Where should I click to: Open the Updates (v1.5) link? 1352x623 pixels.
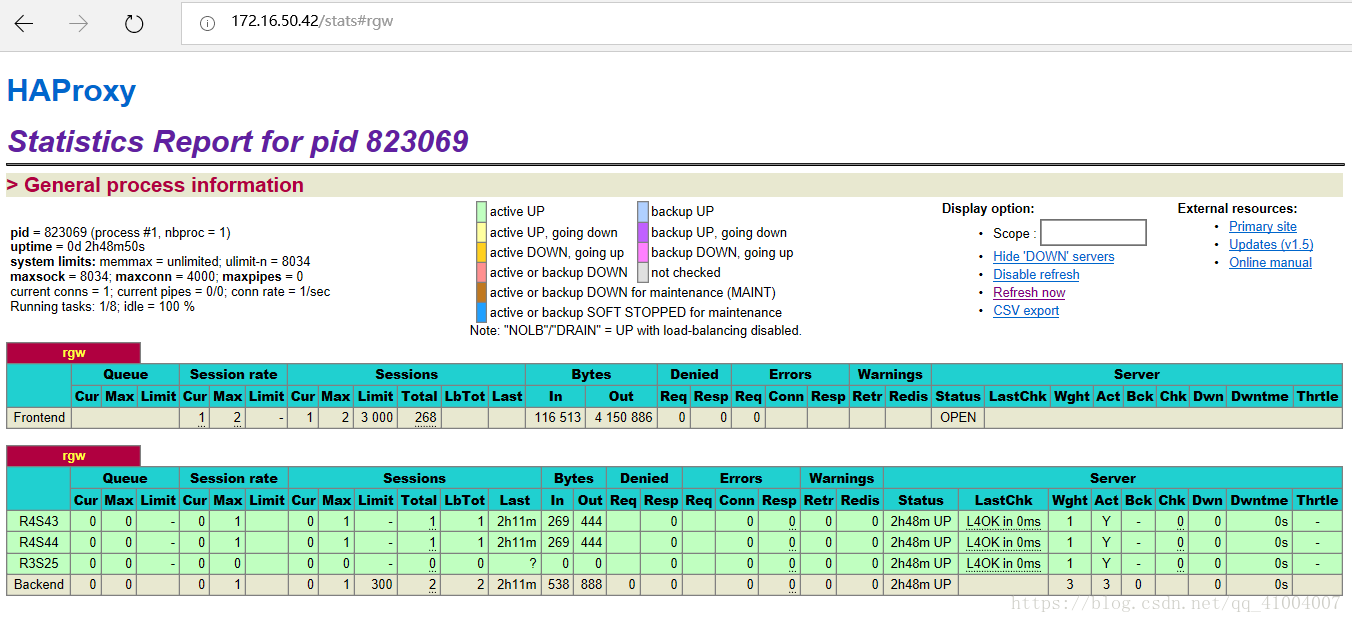point(1271,244)
